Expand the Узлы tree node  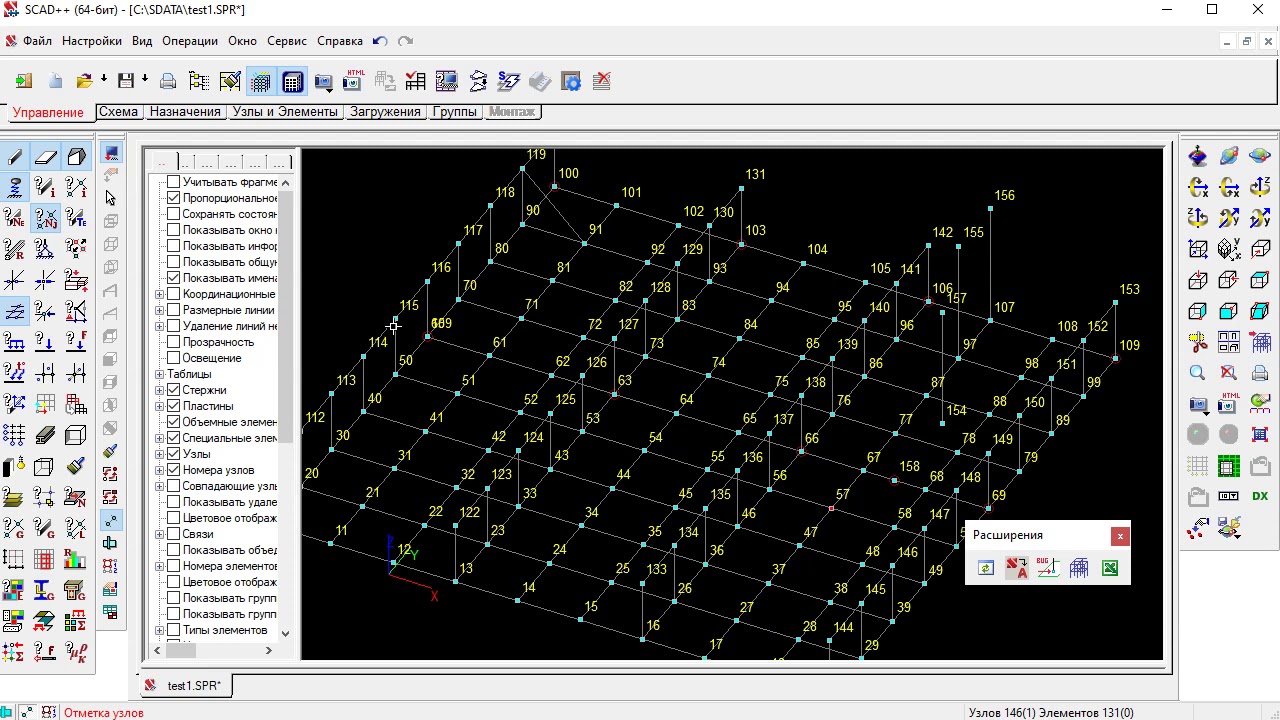159,454
